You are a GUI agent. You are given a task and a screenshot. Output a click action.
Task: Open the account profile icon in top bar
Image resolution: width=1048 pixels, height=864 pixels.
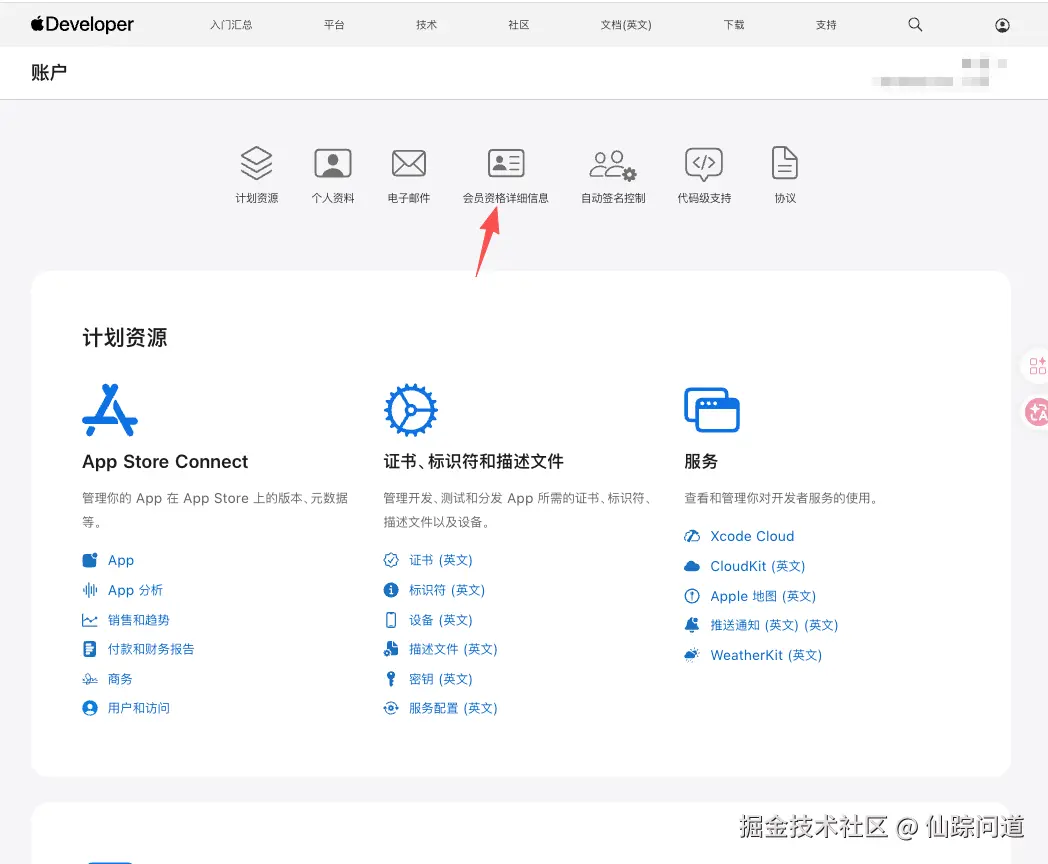1002,25
